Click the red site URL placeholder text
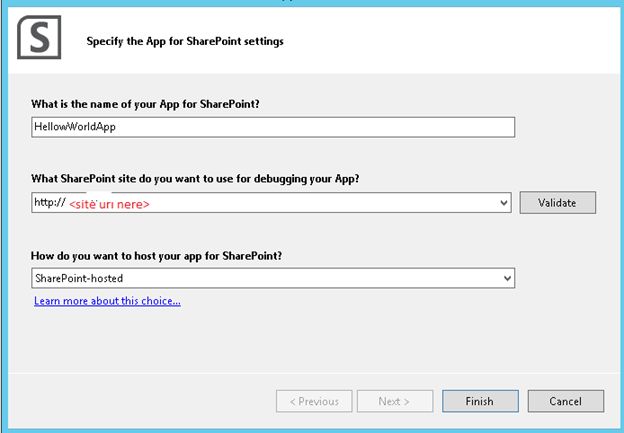624x433 pixels. pos(110,203)
